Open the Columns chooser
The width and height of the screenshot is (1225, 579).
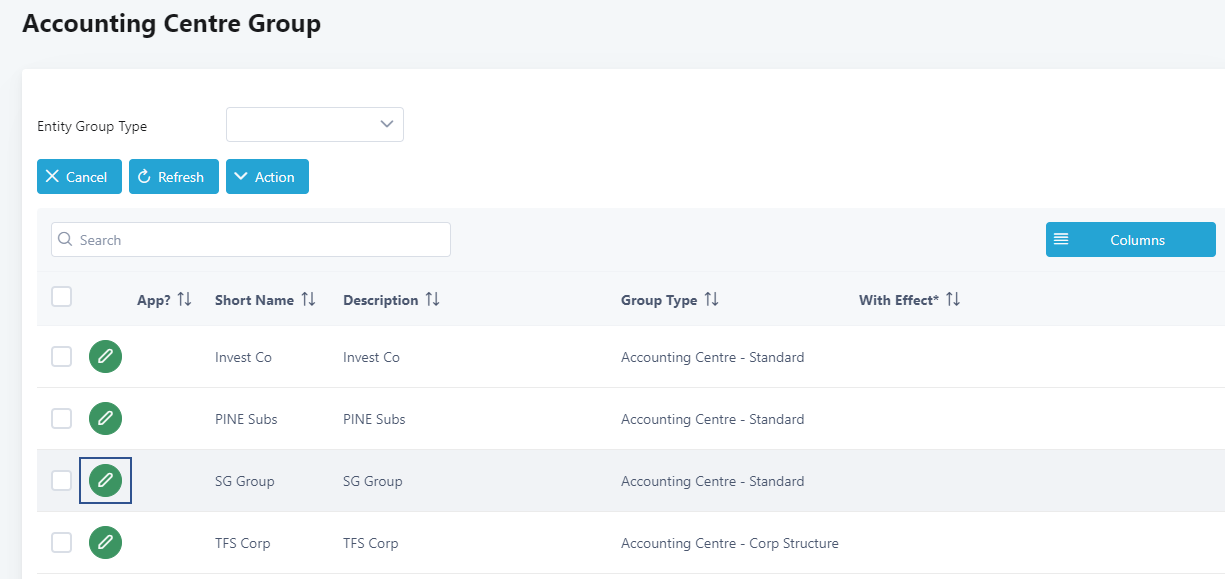(x=1130, y=240)
